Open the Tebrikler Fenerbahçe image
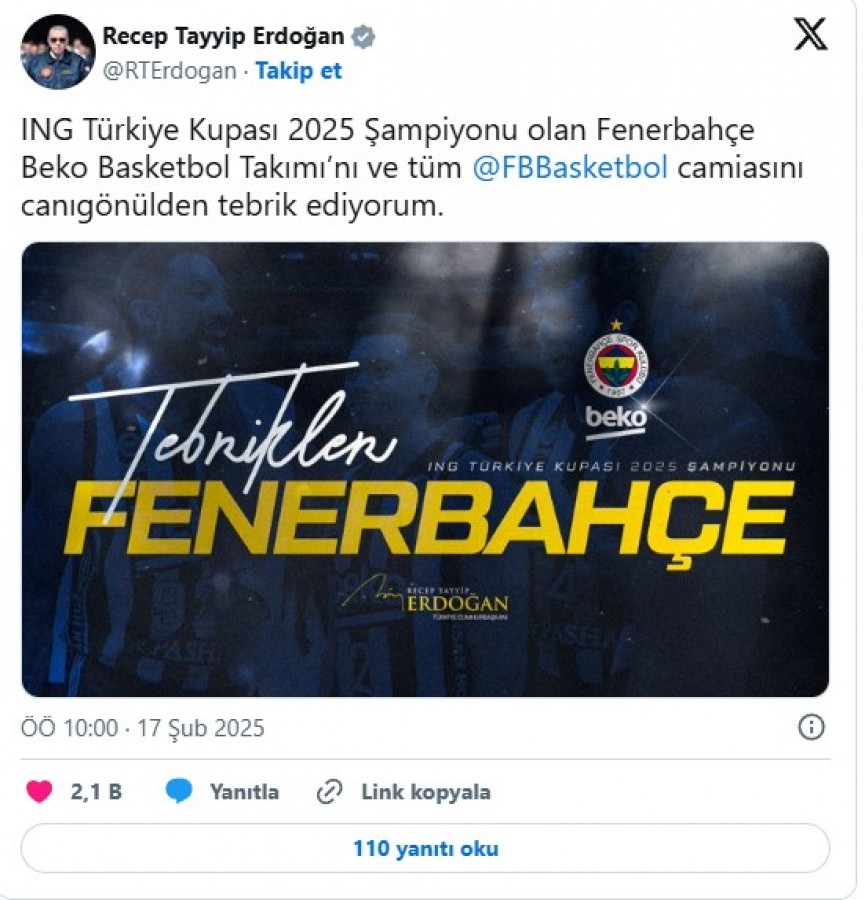The width and height of the screenshot is (865, 900). (x=425, y=470)
